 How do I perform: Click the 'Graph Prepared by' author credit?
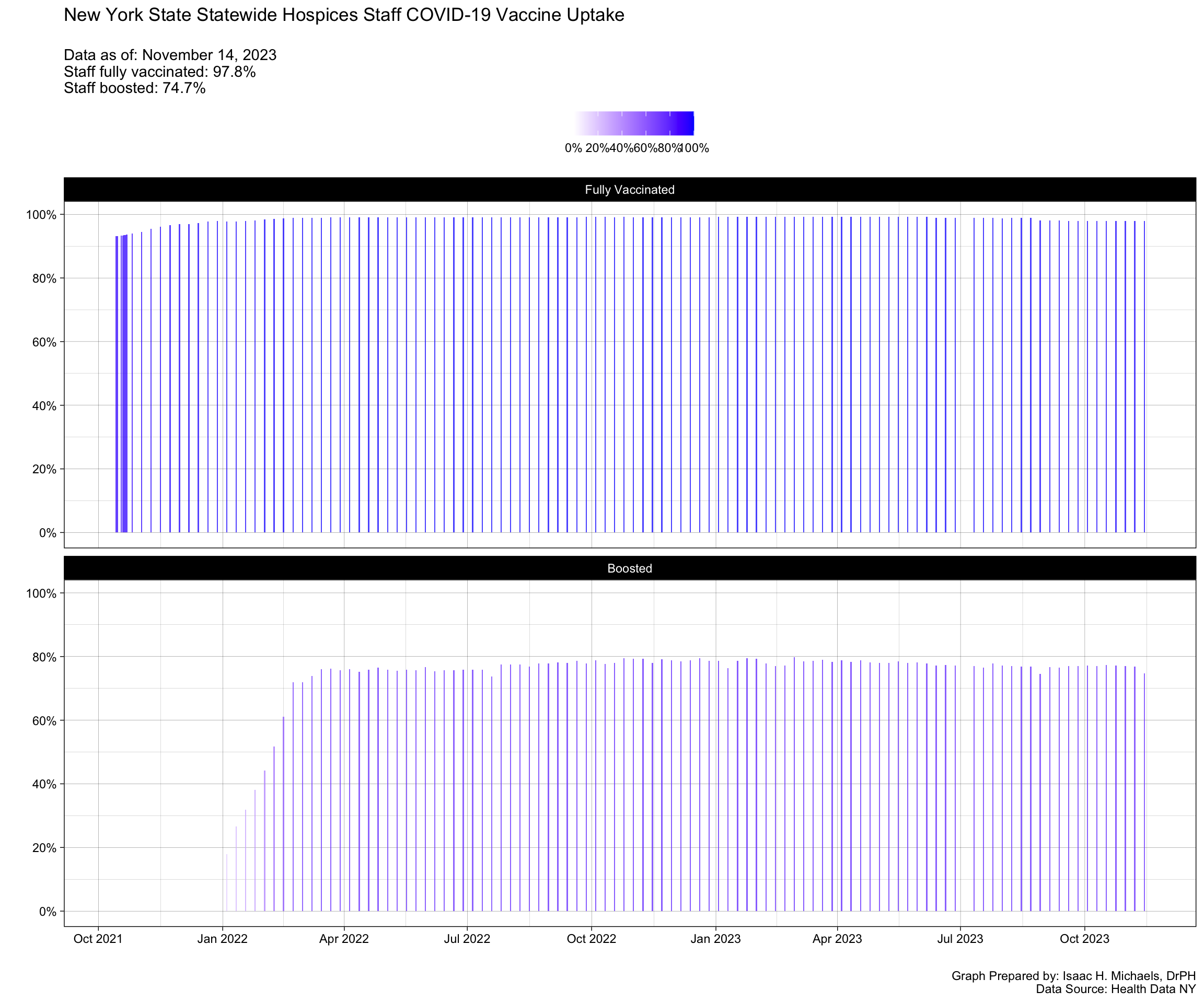(1073, 976)
